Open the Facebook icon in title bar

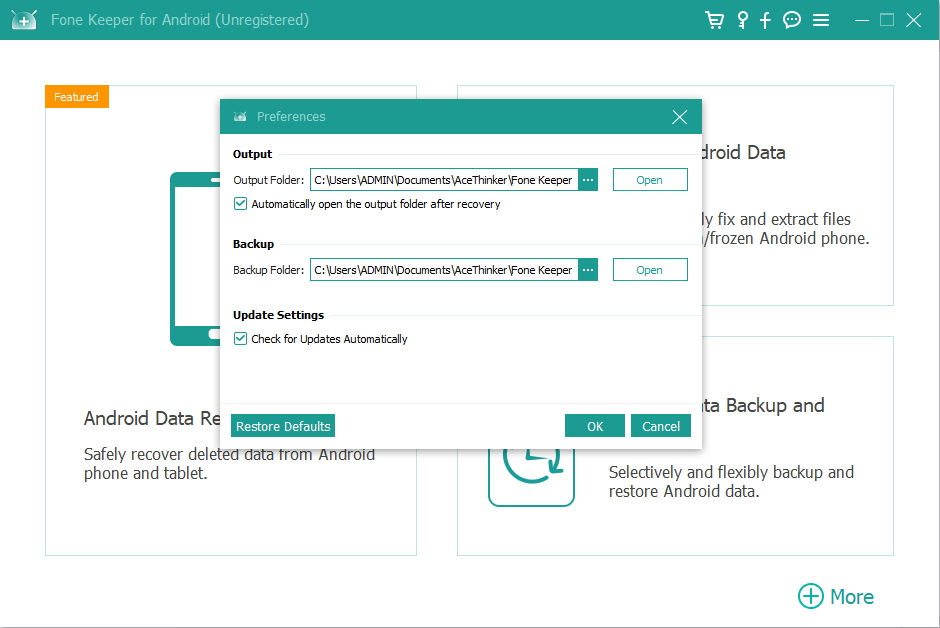click(x=765, y=20)
